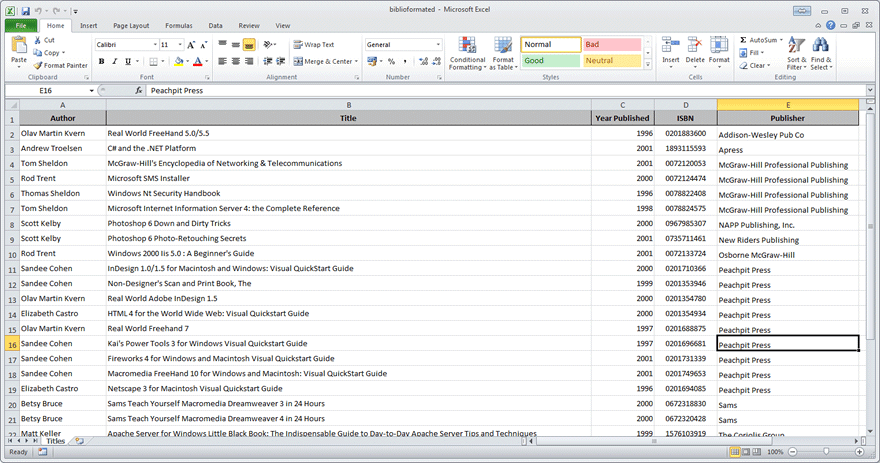The image size is (880, 463).
Task: Toggle Center alignment
Action: [x=236, y=61]
